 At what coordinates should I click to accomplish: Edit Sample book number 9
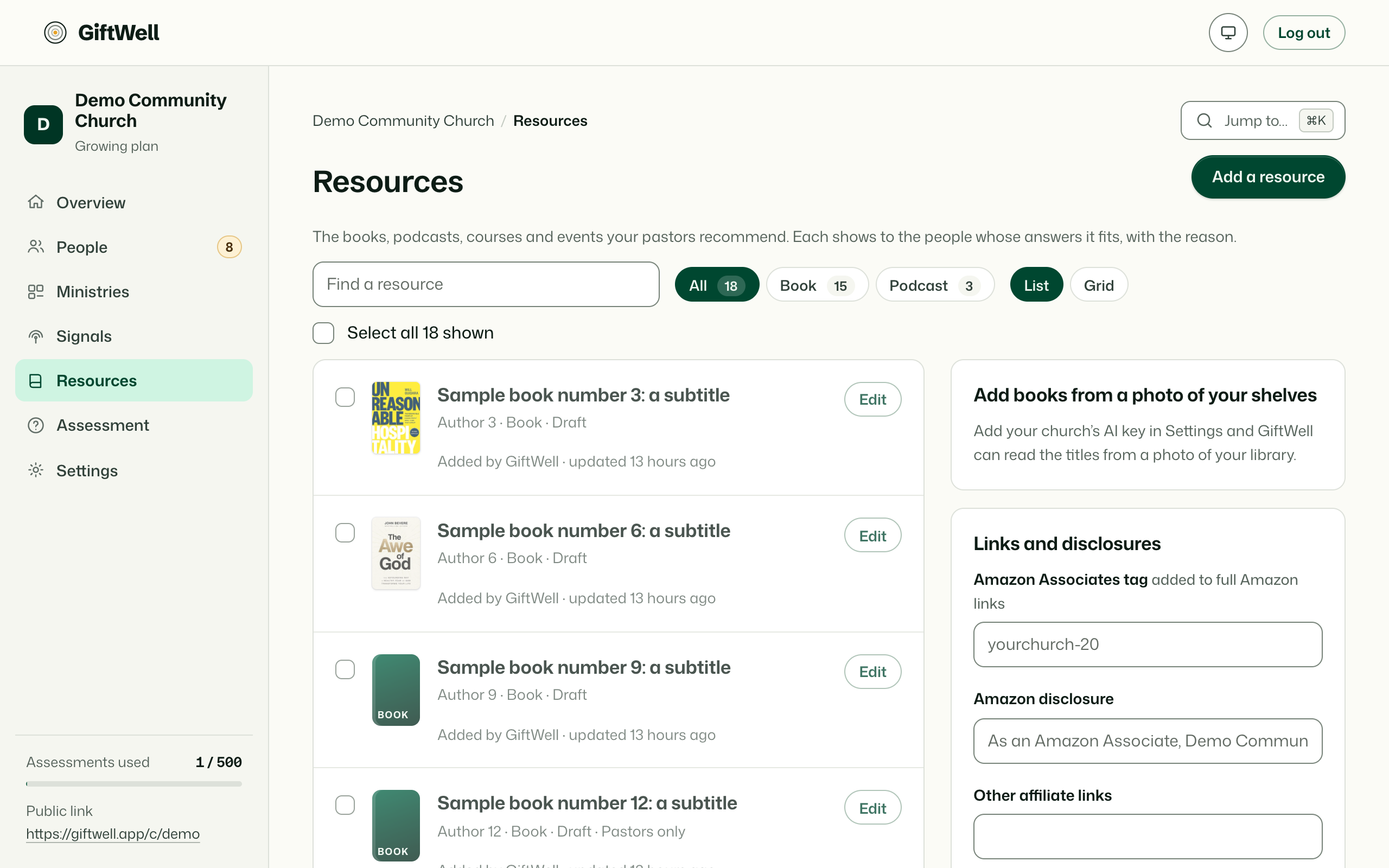pyautogui.click(x=872, y=672)
